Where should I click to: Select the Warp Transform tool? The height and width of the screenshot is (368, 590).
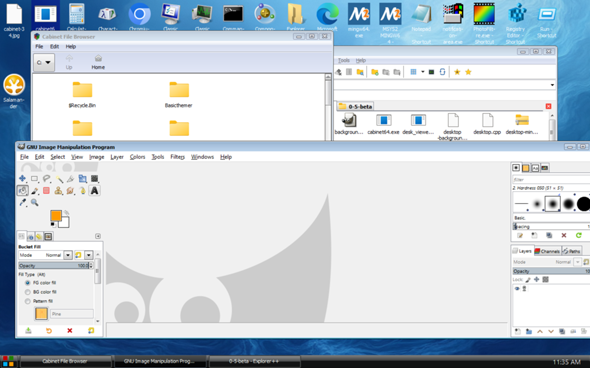point(94,178)
